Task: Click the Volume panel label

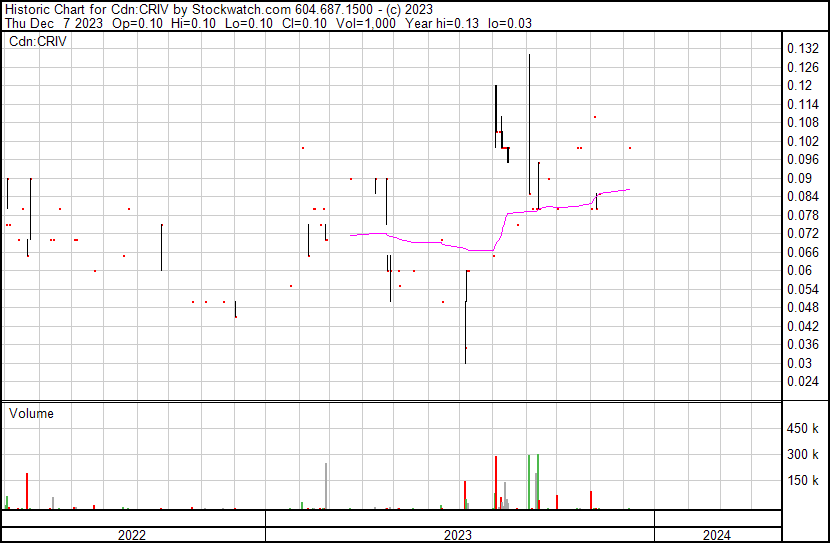Action: (x=31, y=413)
